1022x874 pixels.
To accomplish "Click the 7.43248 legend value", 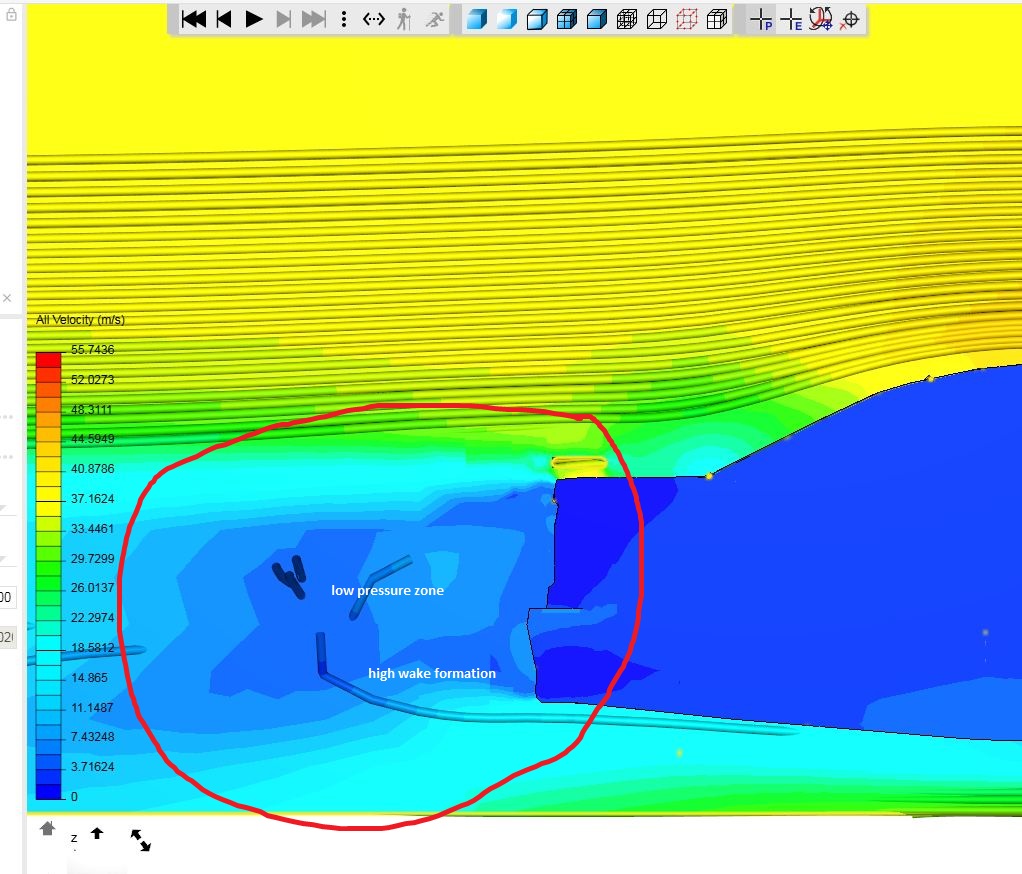I will [93, 736].
